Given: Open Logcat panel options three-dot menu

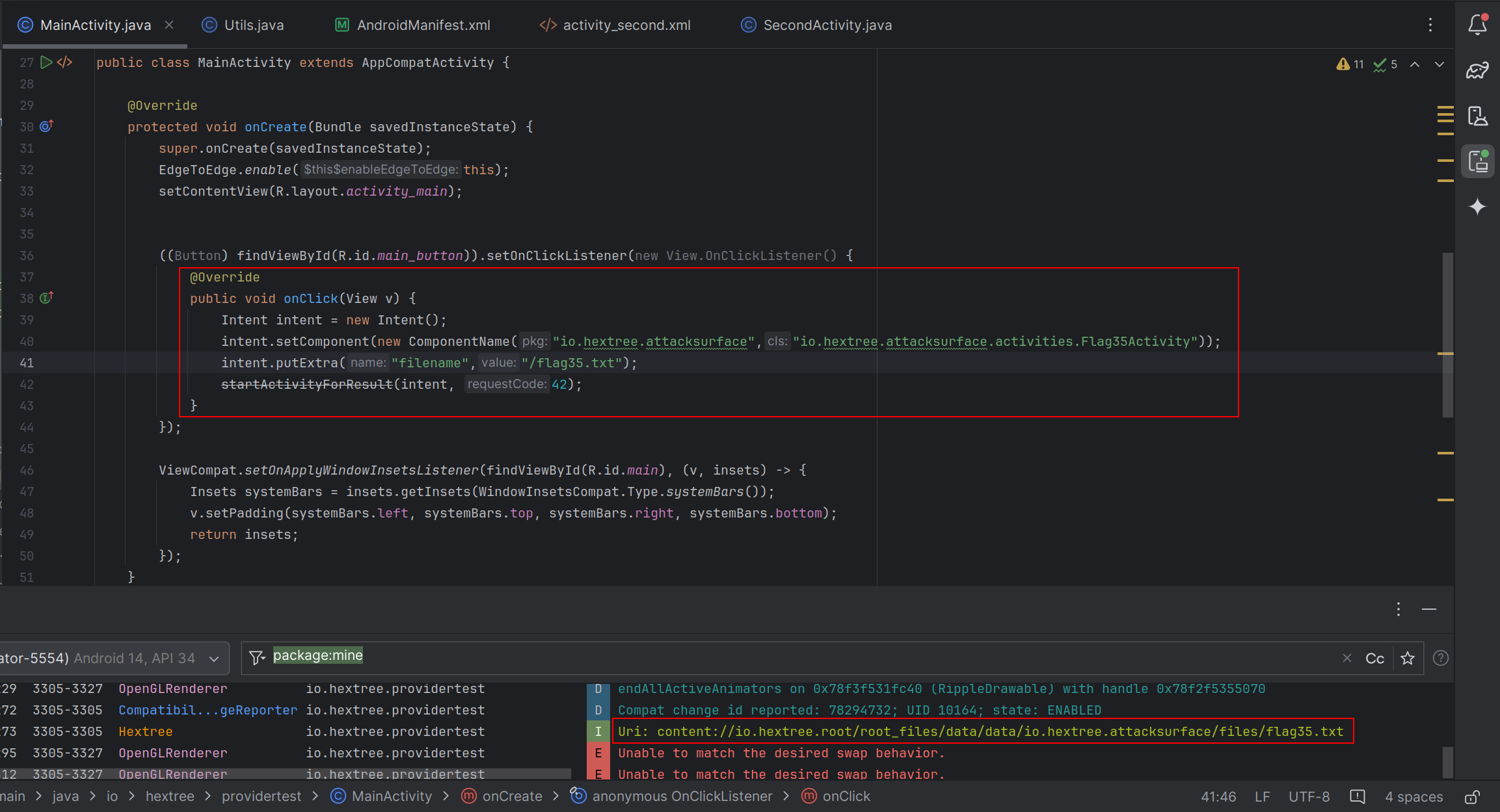Looking at the screenshot, I should 1398,609.
